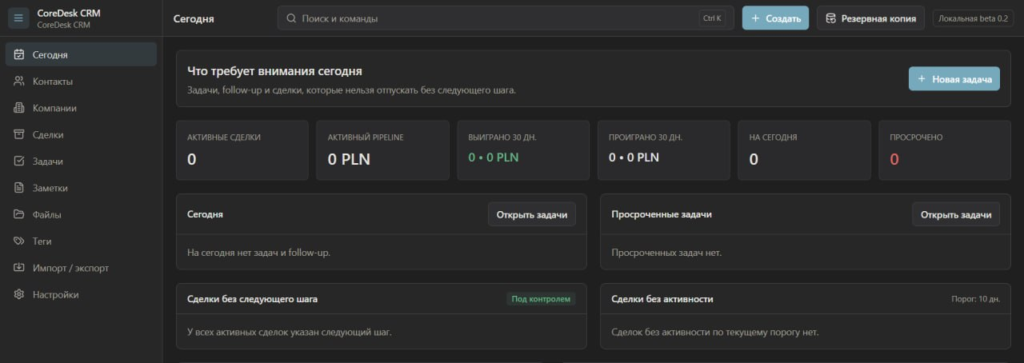The image size is (1024, 363).
Task: Click the plus icon on Новая задача
Action: (x=921, y=79)
